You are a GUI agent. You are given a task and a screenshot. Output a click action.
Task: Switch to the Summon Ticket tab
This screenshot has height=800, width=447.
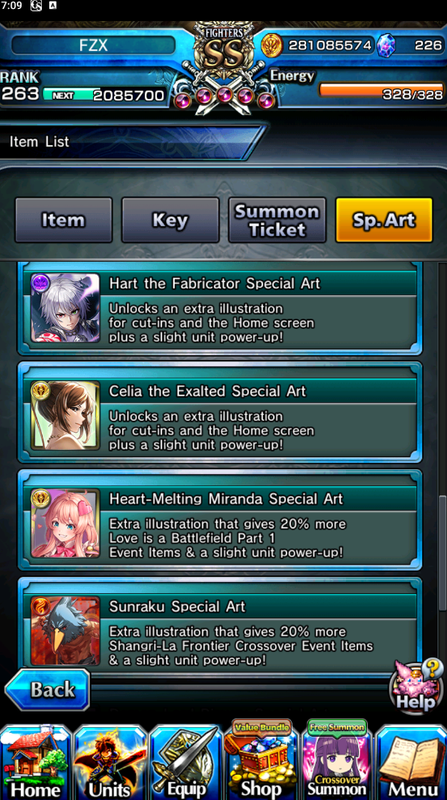[277, 220]
